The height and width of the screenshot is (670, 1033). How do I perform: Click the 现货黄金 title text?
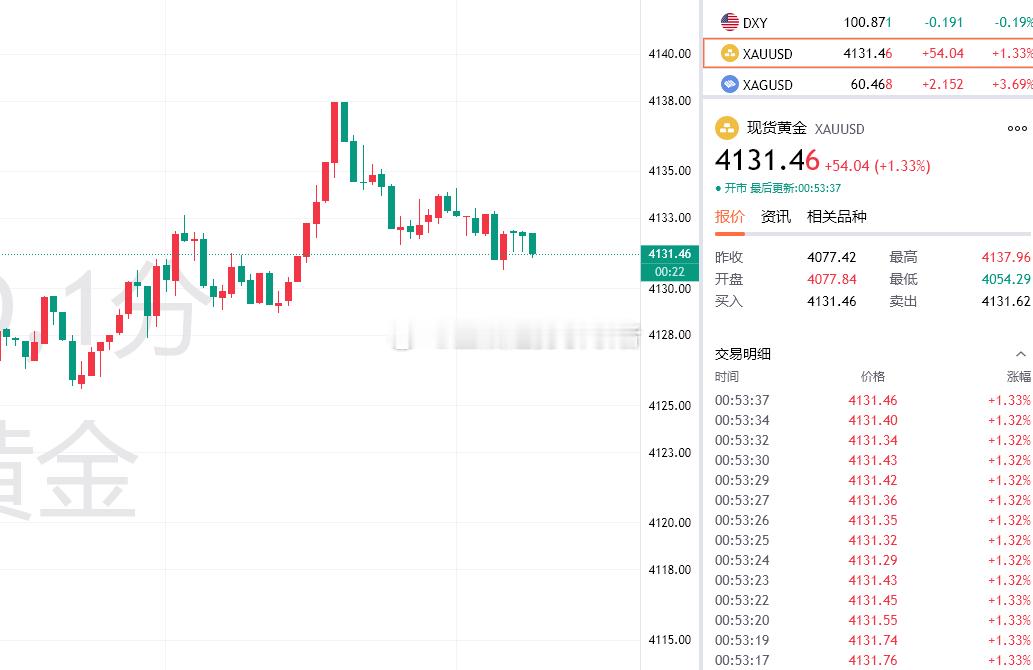tap(777, 128)
